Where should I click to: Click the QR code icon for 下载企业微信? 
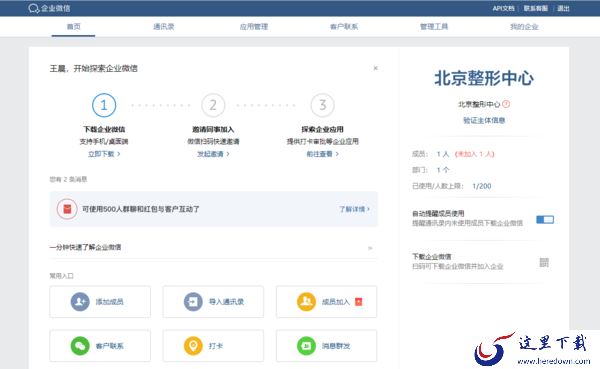[544, 262]
